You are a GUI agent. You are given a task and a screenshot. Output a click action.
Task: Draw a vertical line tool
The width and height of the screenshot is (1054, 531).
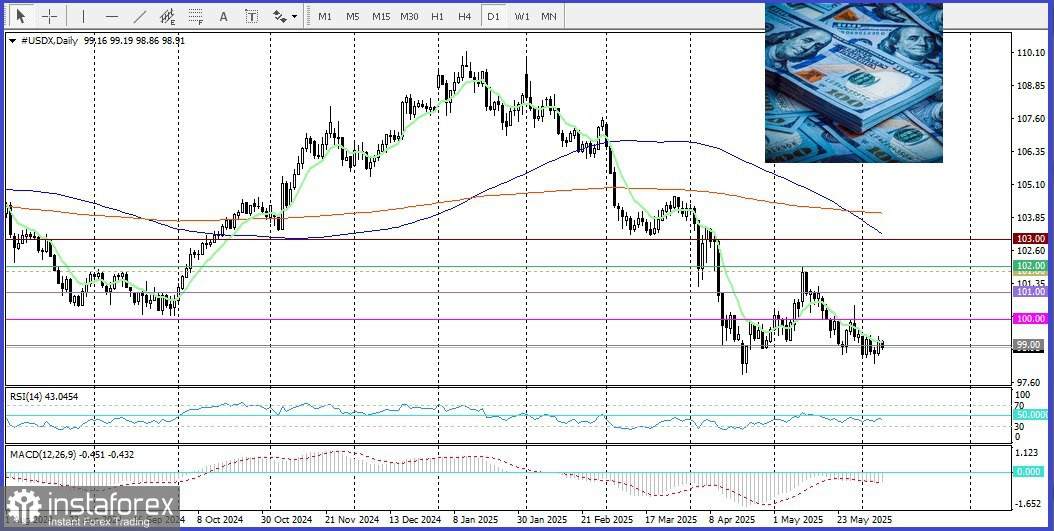[83, 16]
